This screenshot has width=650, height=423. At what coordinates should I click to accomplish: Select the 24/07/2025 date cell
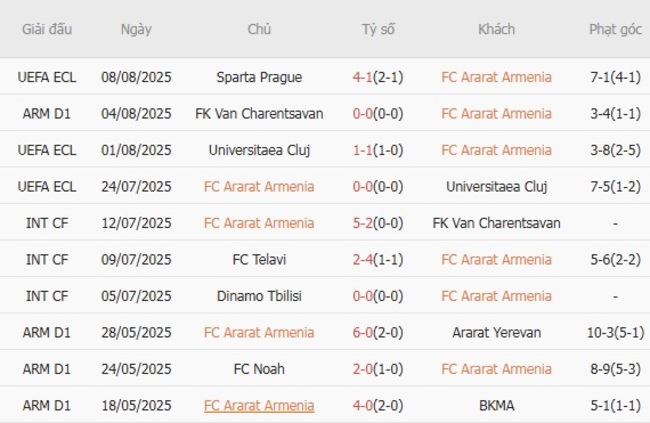(x=136, y=187)
